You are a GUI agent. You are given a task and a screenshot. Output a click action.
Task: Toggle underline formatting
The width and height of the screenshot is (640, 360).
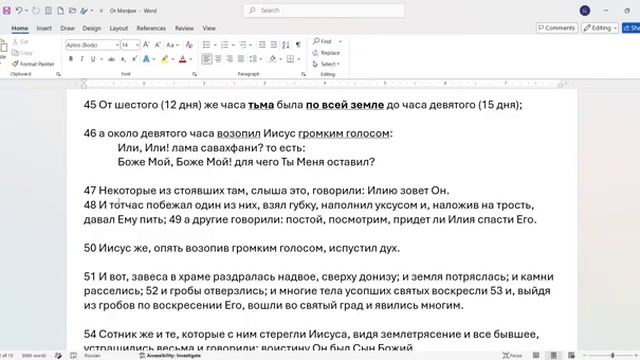93,59
